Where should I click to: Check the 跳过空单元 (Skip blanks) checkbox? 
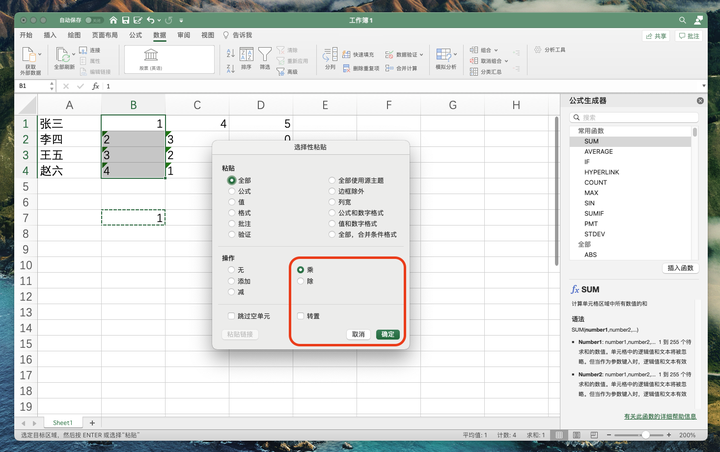pyautogui.click(x=231, y=316)
